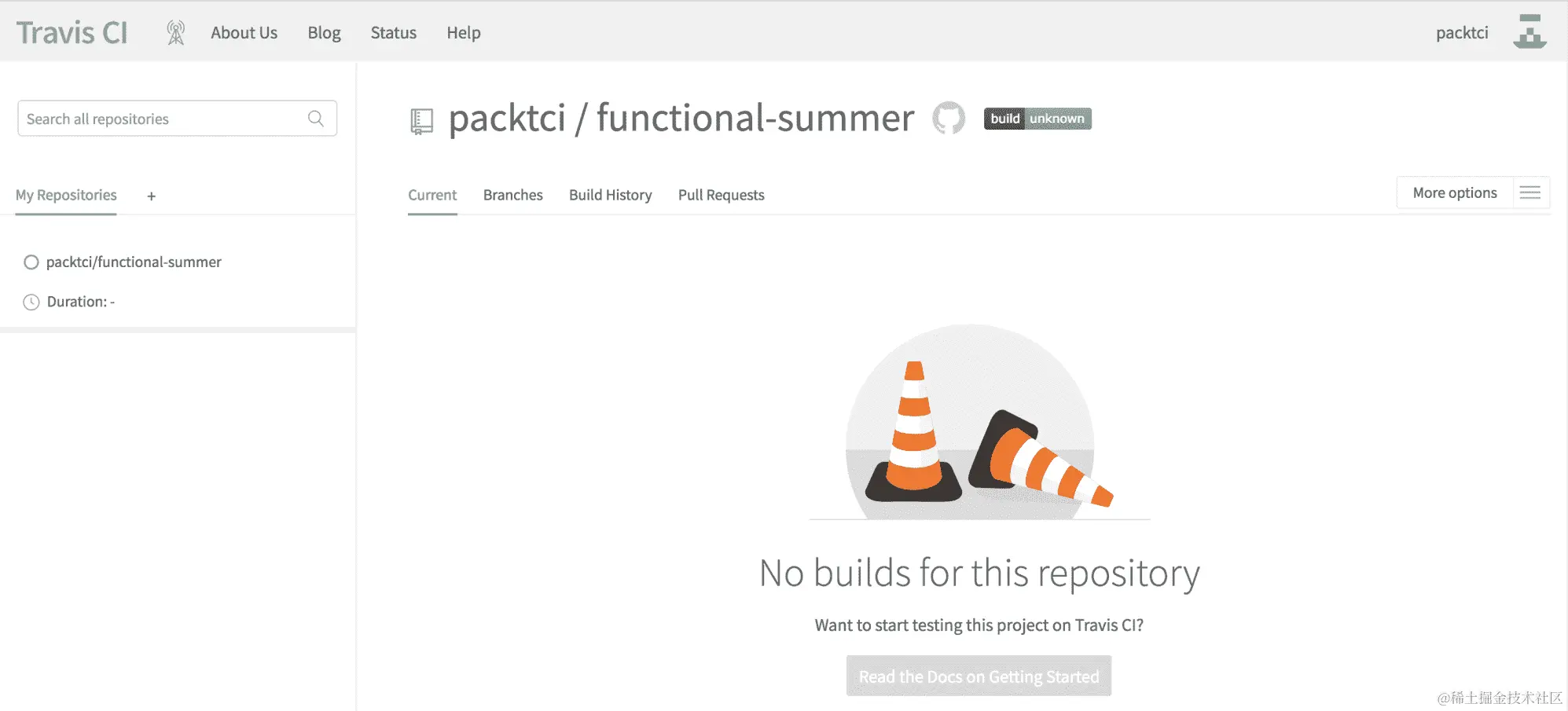Click the Duration: - text
The width and height of the screenshot is (1568, 711).
tap(81, 302)
